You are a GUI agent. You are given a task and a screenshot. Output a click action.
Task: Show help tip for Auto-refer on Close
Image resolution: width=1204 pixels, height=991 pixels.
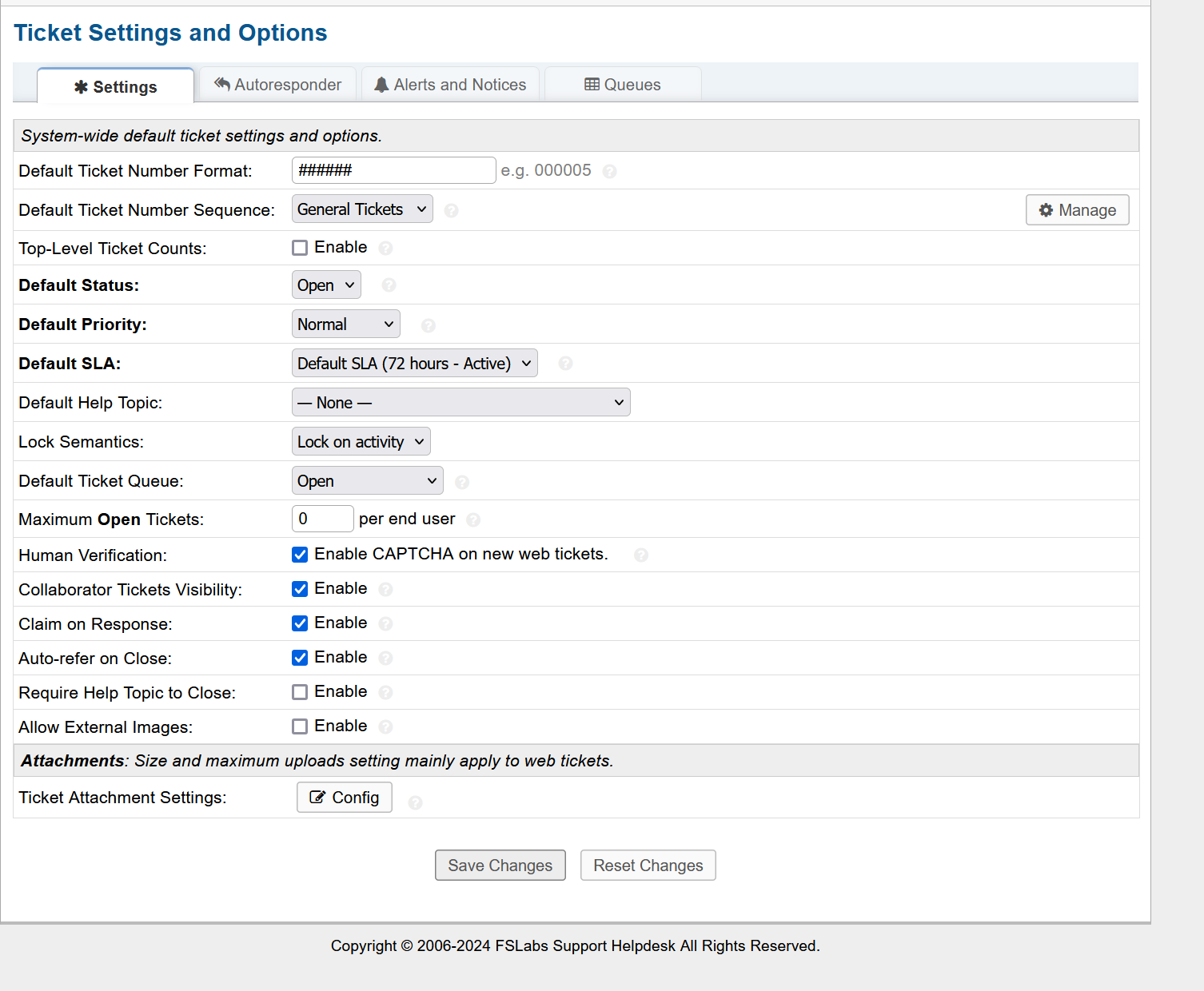pos(385,658)
